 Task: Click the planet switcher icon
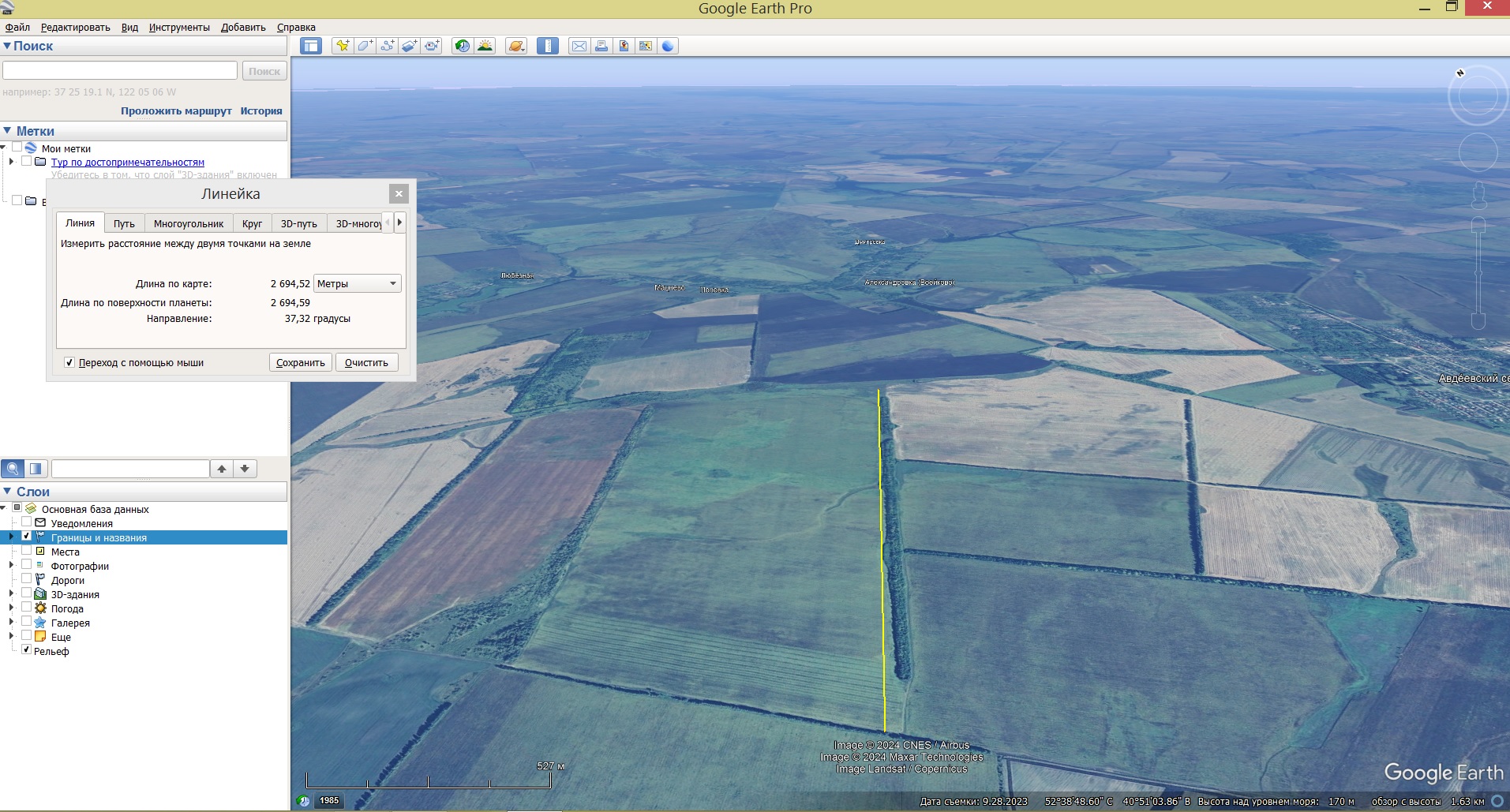(516, 46)
